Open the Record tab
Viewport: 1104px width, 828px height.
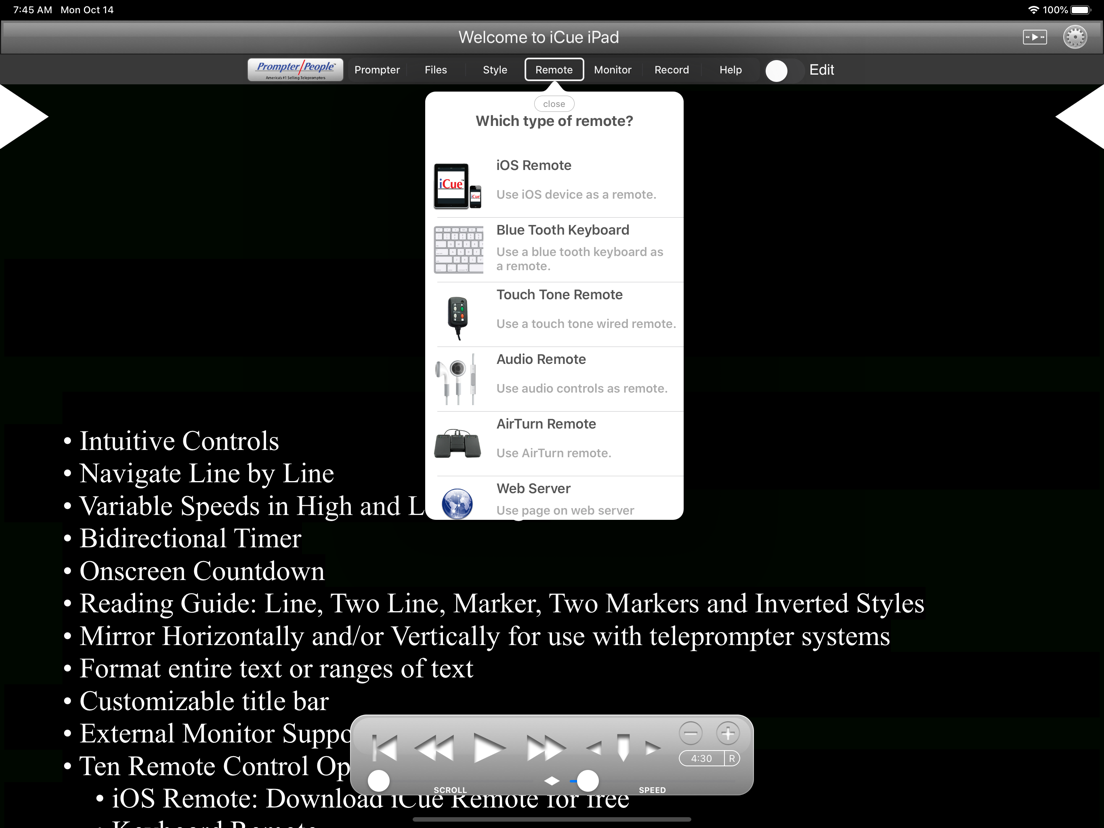(672, 70)
